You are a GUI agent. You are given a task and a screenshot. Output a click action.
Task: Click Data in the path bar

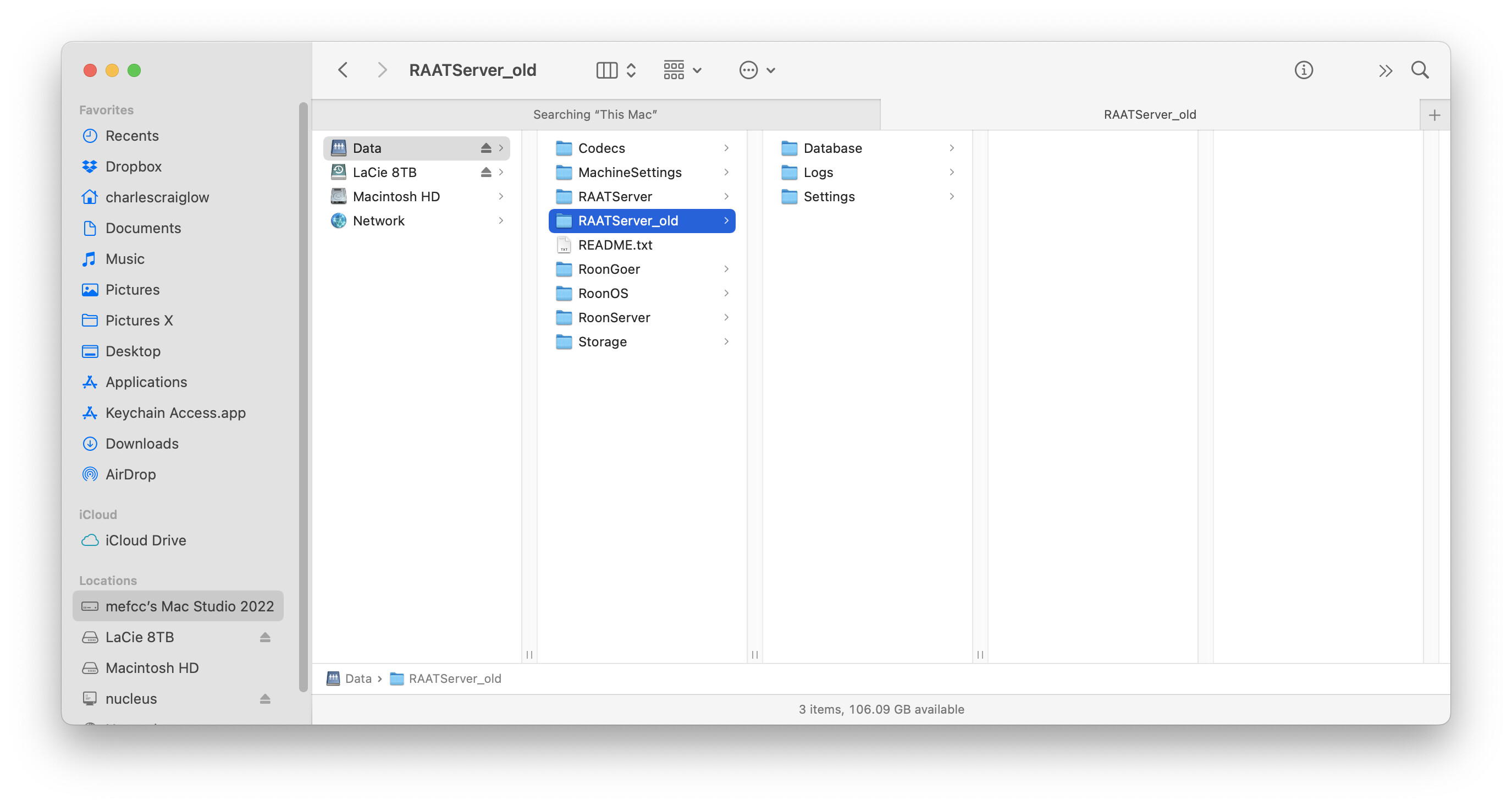click(349, 678)
